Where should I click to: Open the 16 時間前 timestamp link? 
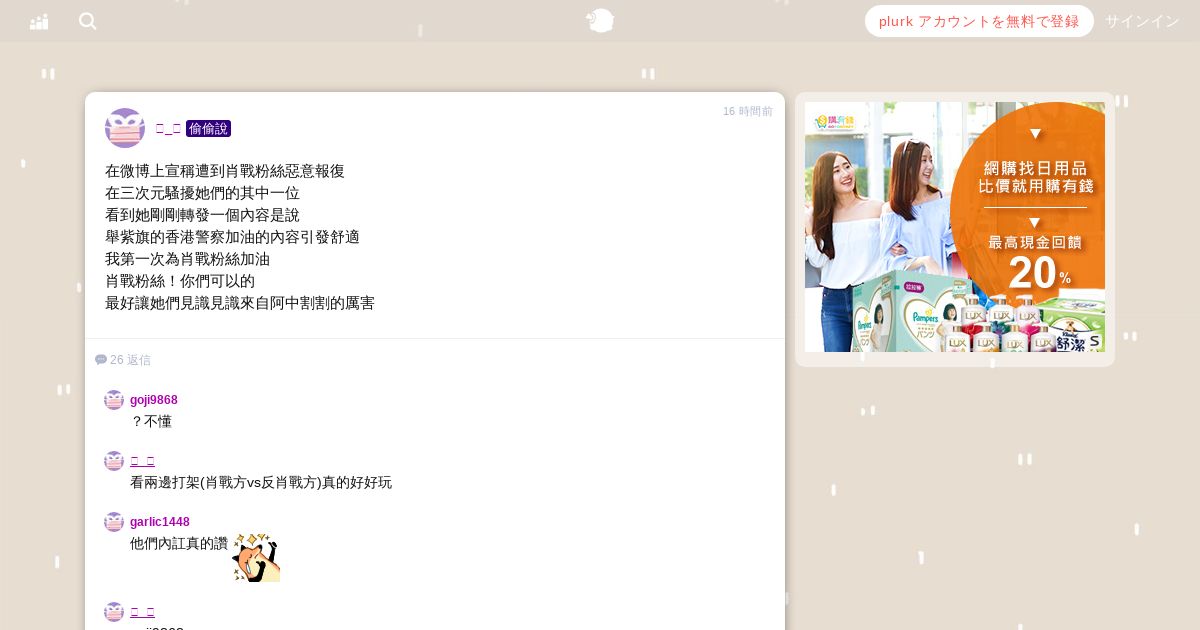pos(748,111)
